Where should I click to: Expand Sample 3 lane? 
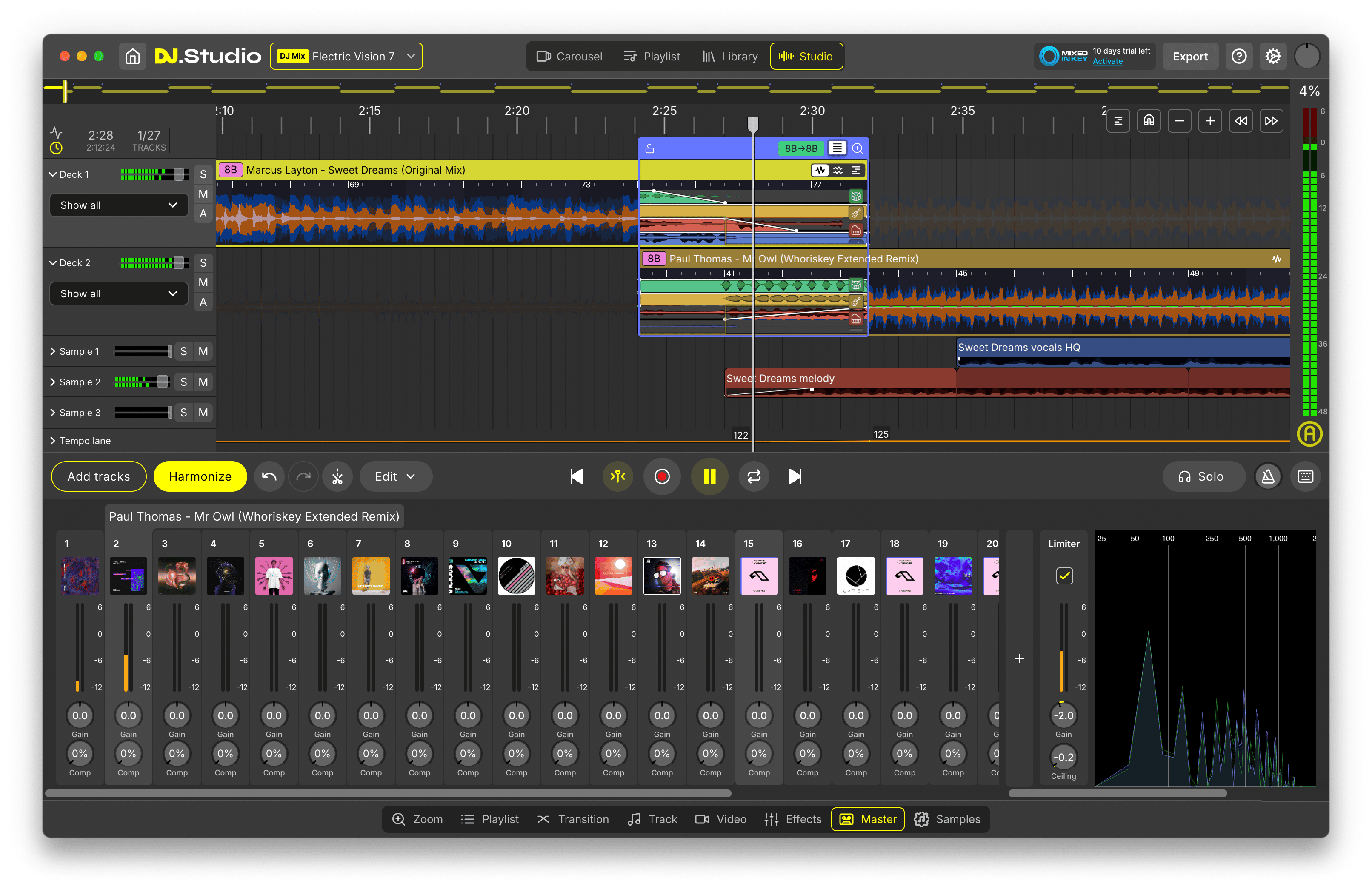[x=52, y=413]
